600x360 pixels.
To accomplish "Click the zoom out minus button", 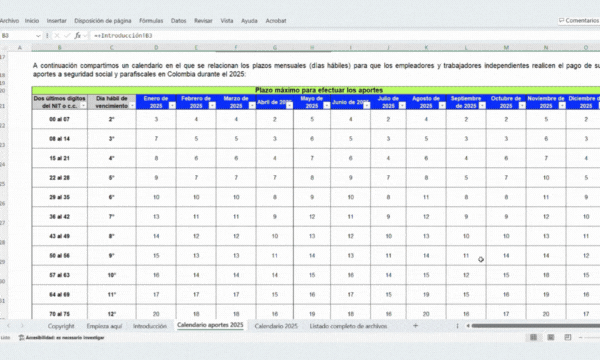I will (580, 337).
